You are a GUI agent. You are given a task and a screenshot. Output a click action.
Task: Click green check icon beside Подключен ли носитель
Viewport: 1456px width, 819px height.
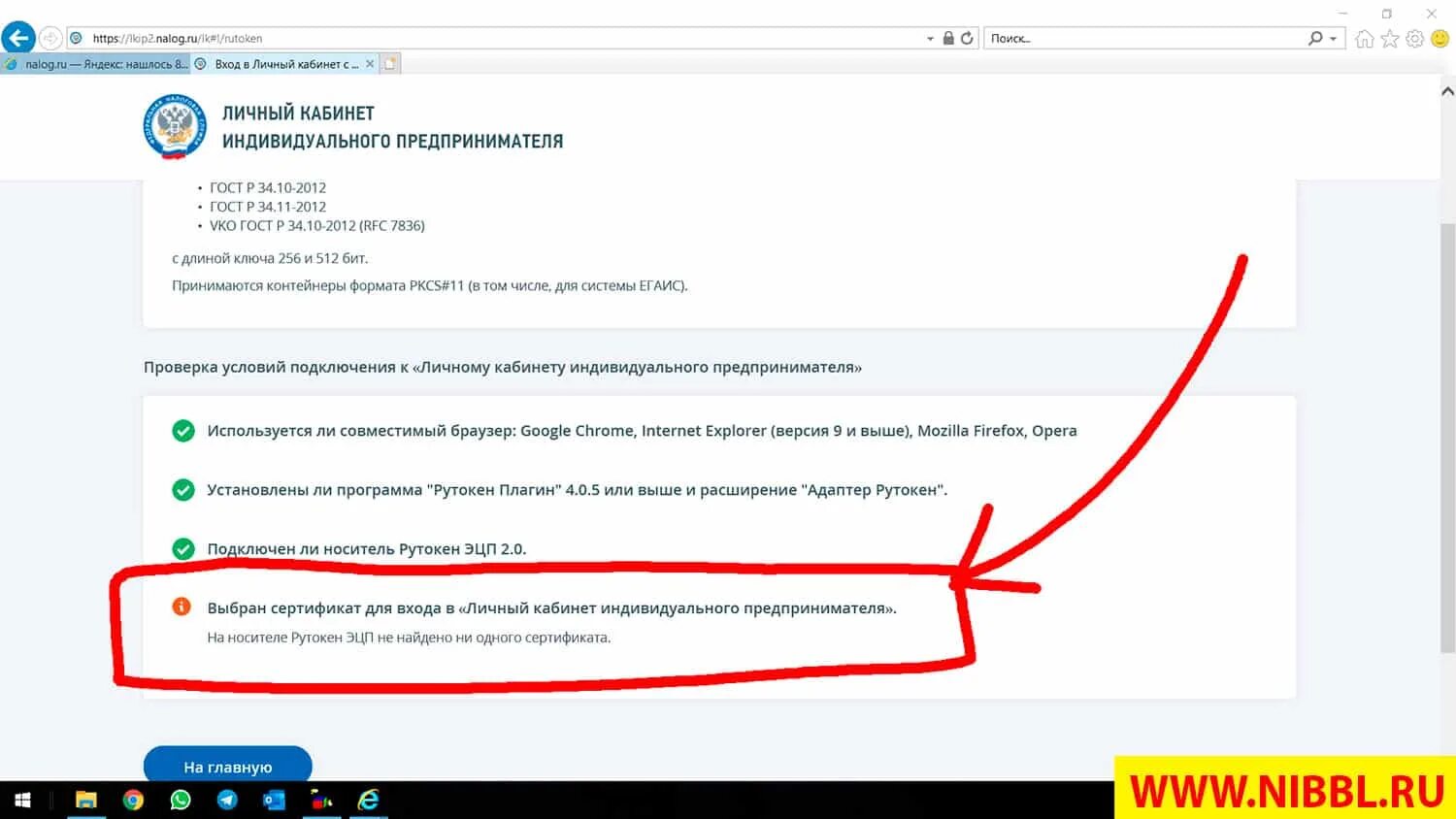click(182, 549)
